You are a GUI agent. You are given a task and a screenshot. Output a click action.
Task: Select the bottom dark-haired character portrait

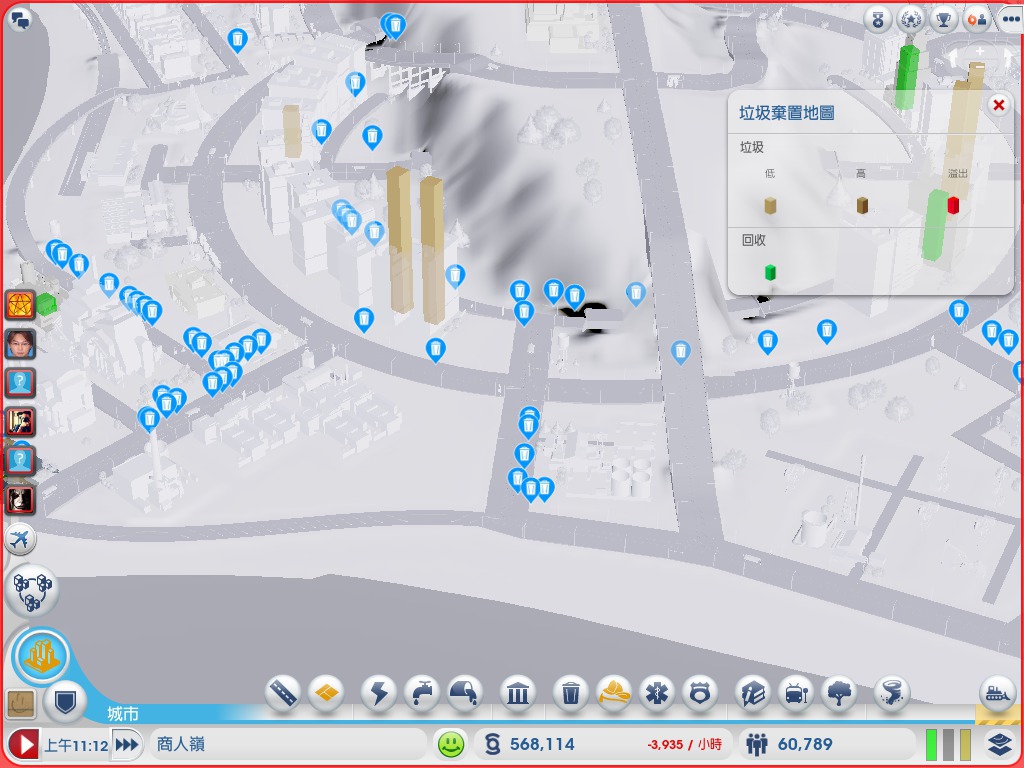pyautogui.click(x=20, y=500)
